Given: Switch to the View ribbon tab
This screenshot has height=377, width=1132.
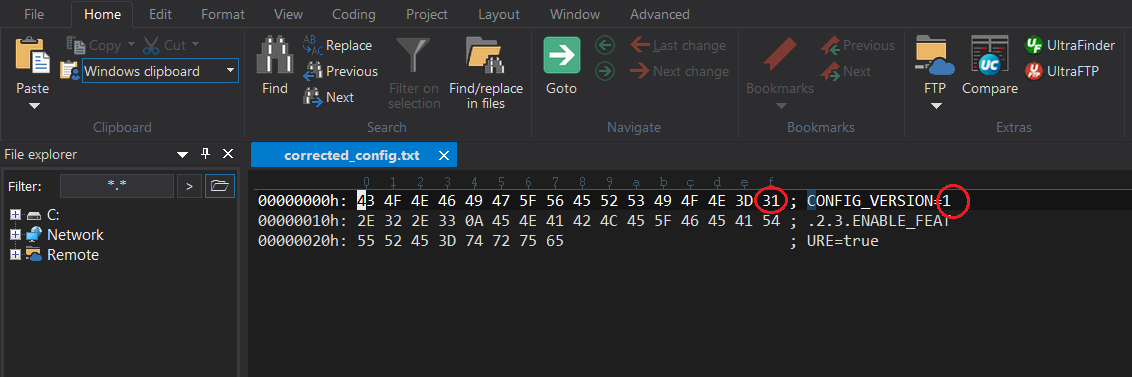Looking at the screenshot, I should coord(288,14).
